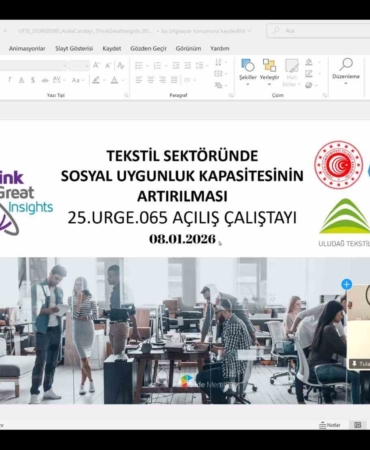Expand the shape outline dropdown arrow
This screenshot has height=450, width=370.
pyautogui.click(x=319, y=74)
